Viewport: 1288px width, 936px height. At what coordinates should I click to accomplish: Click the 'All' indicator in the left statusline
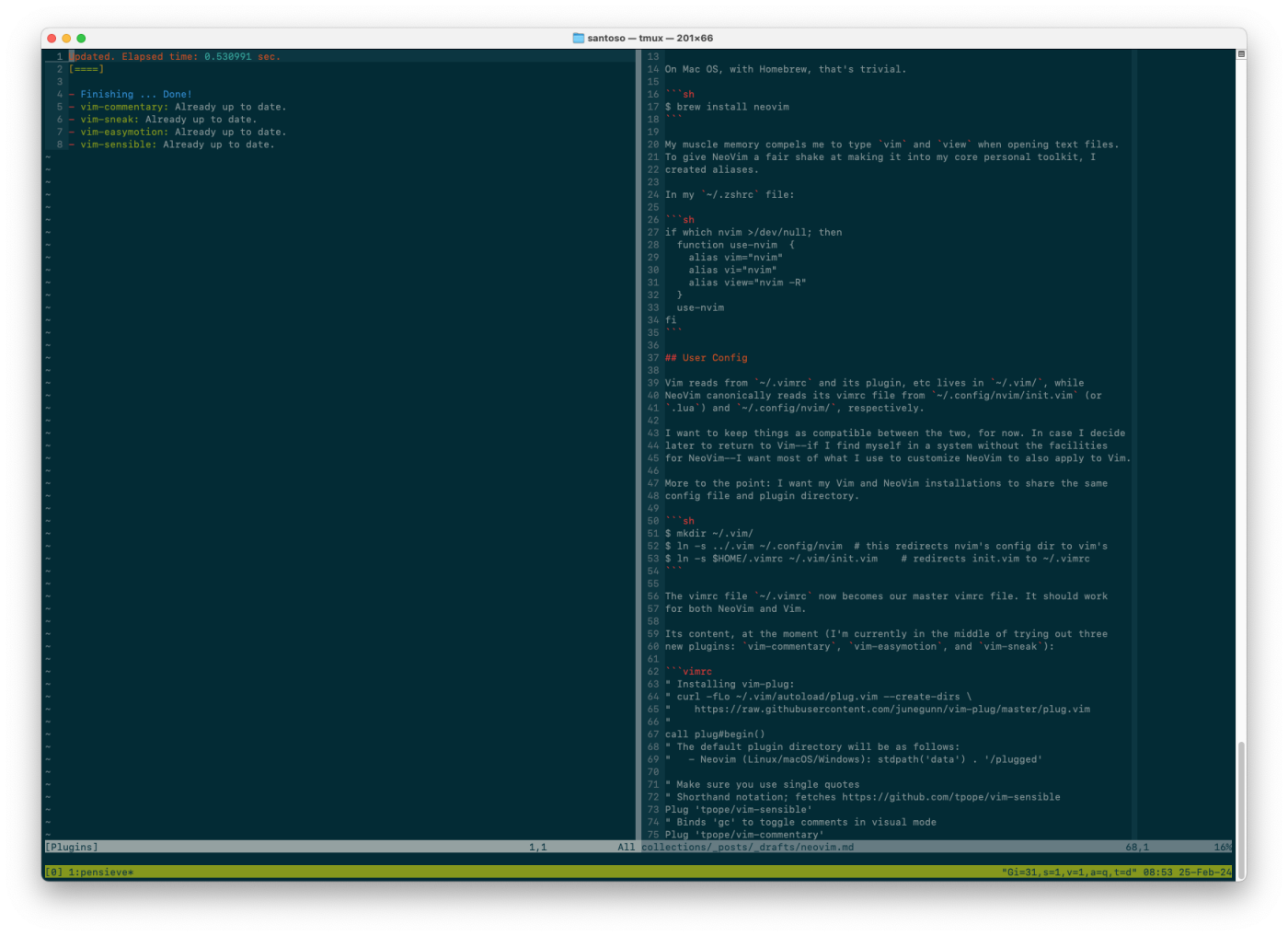[627, 846]
